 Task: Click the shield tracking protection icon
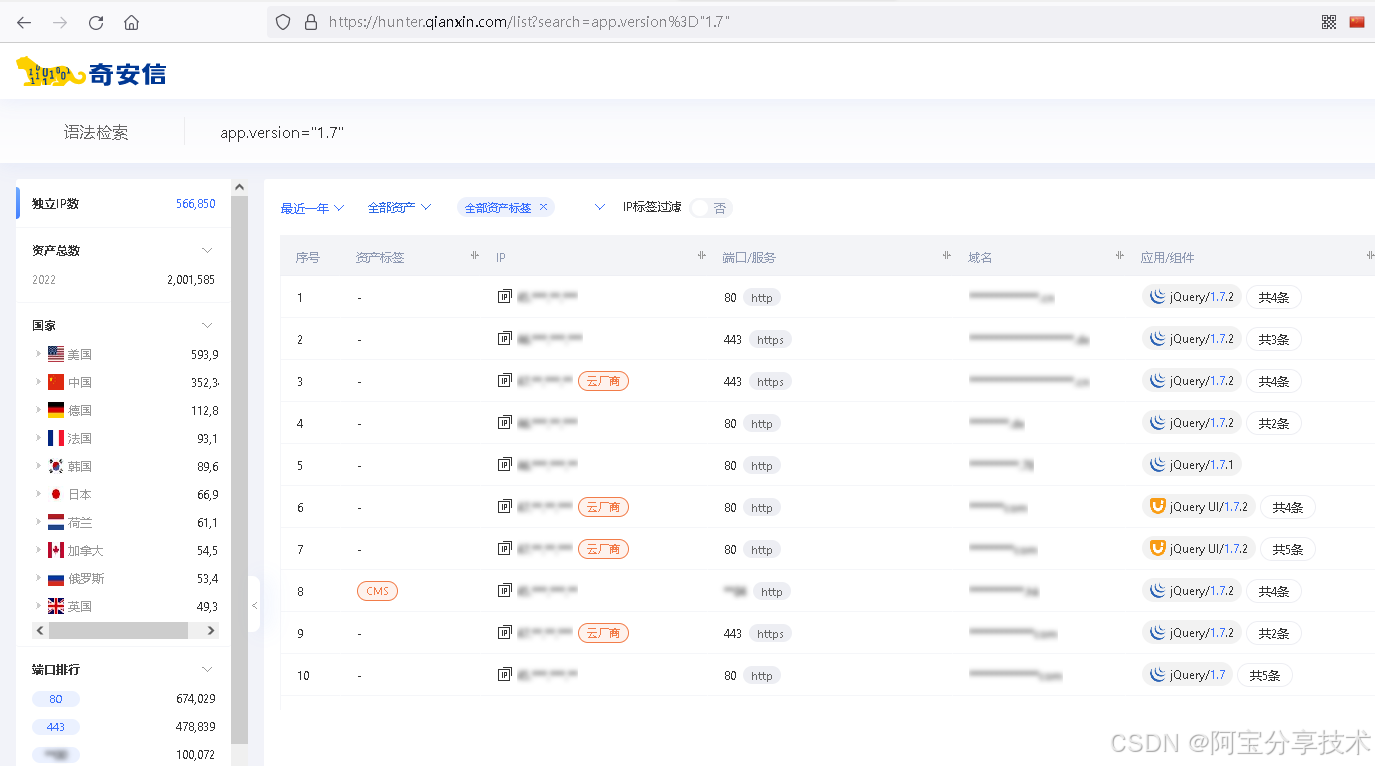tap(283, 22)
